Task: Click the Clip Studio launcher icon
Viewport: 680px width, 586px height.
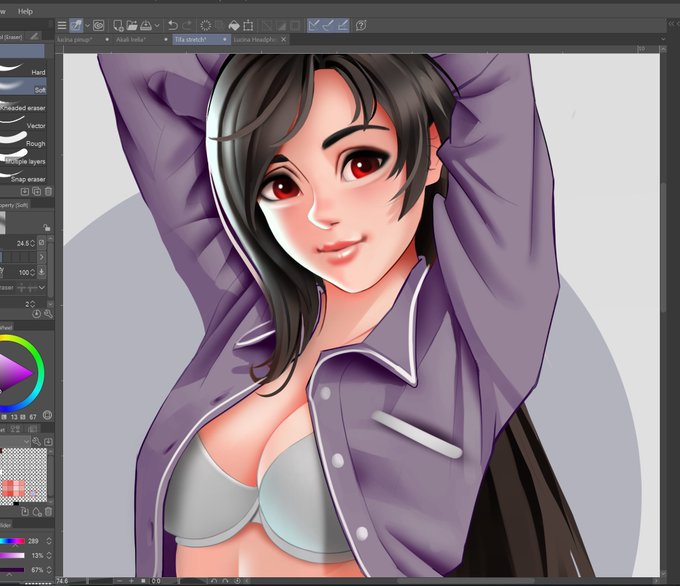Action: [76, 26]
